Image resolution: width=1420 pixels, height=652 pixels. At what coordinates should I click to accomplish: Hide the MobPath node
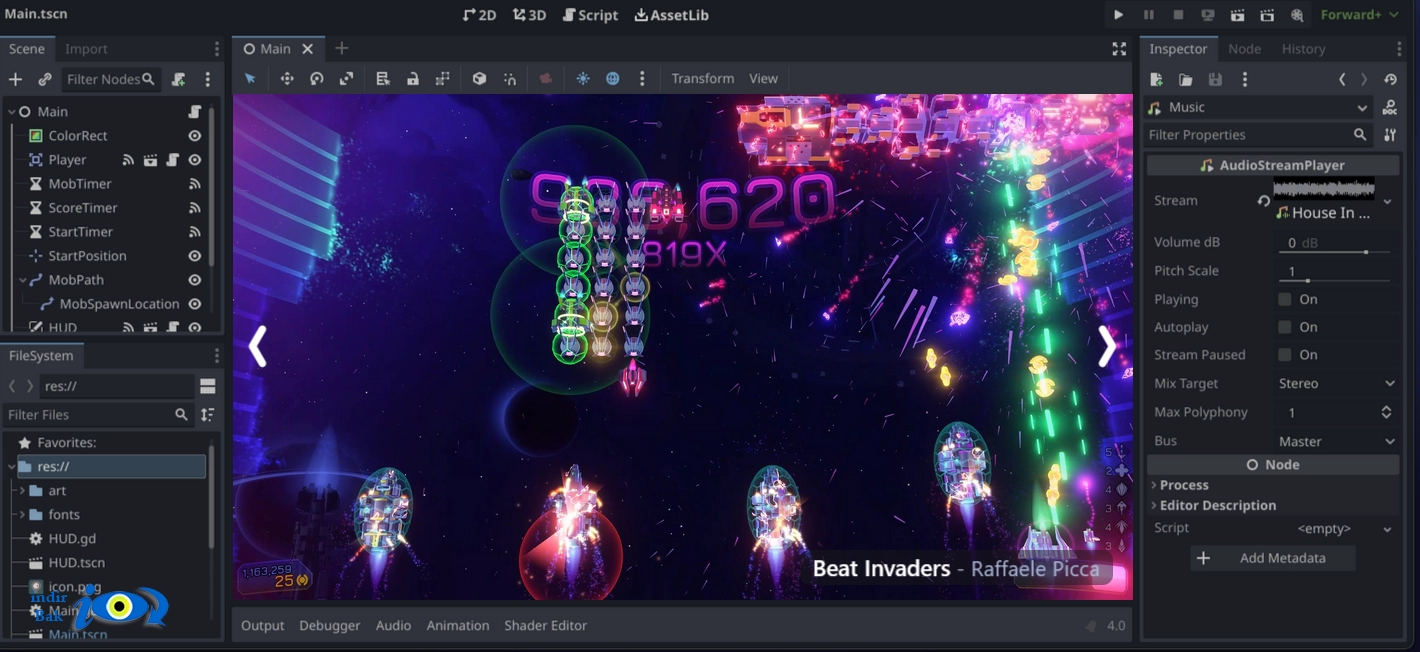click(x=195, y=280)
